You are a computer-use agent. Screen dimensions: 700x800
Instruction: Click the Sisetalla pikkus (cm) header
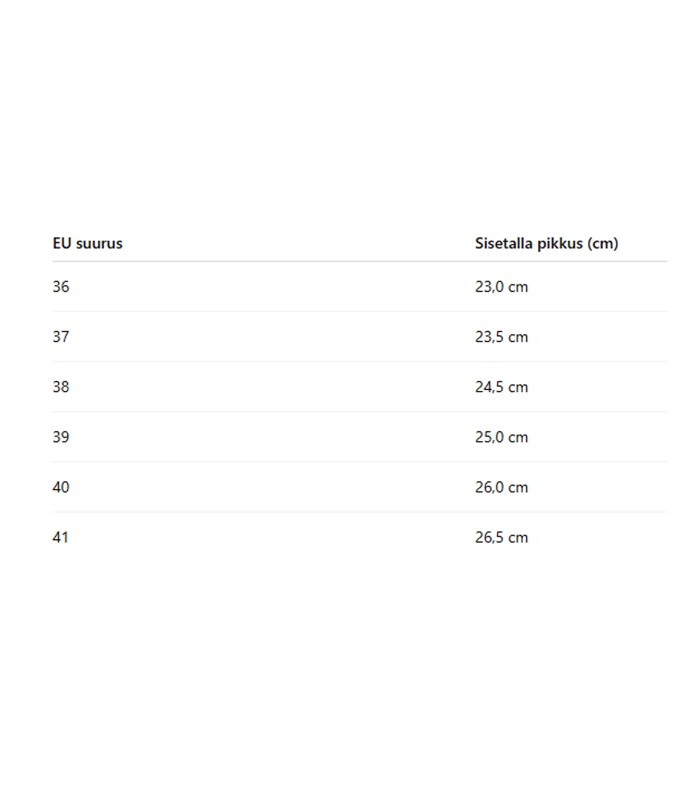coord(546,243)
